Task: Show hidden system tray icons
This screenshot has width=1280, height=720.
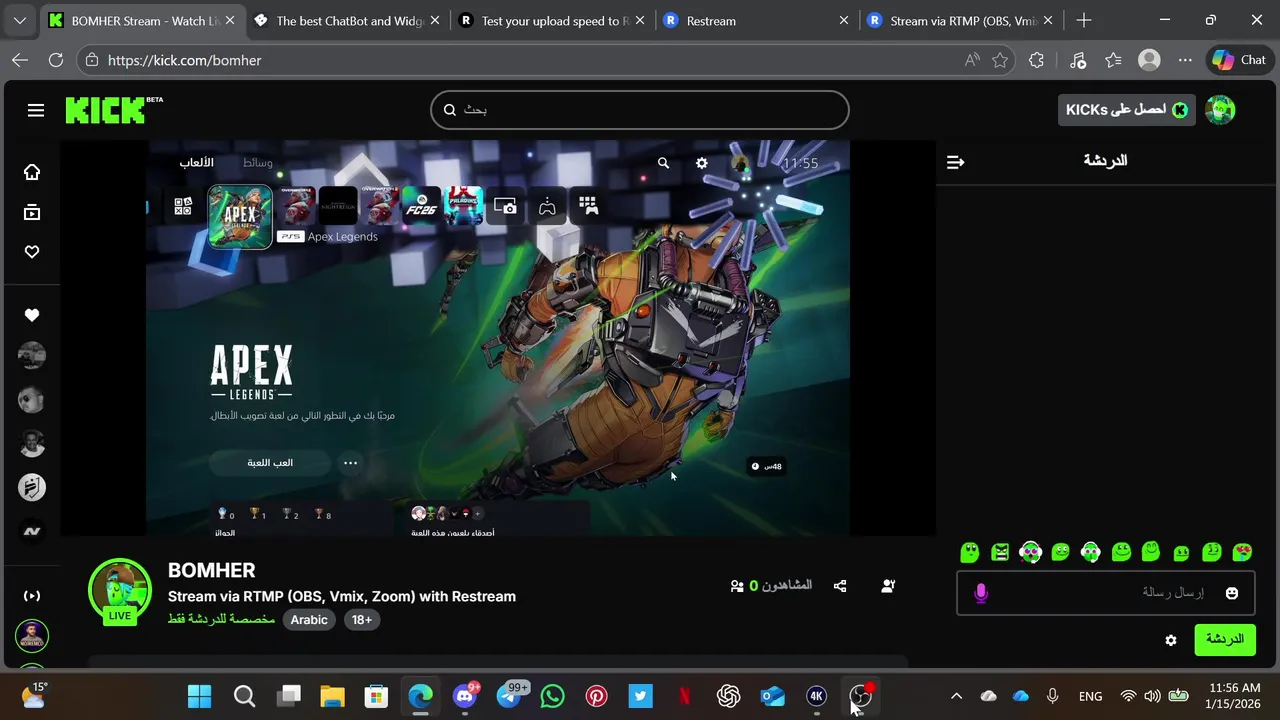Action: click(956, 696)
